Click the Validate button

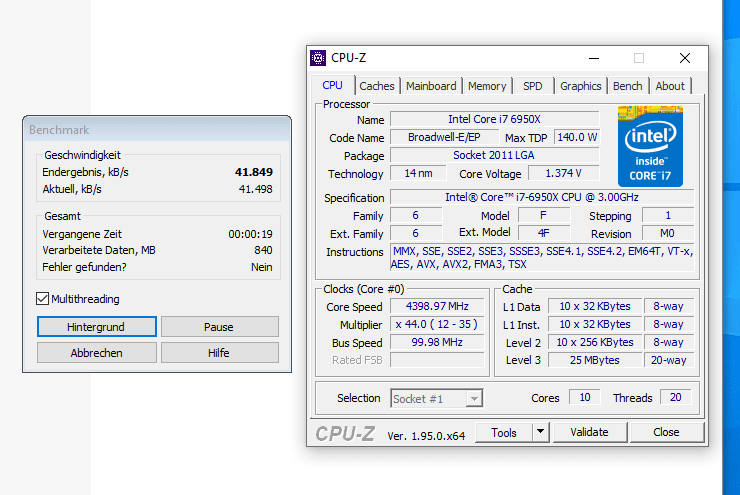pyautogui.click(x=589, y=432)
